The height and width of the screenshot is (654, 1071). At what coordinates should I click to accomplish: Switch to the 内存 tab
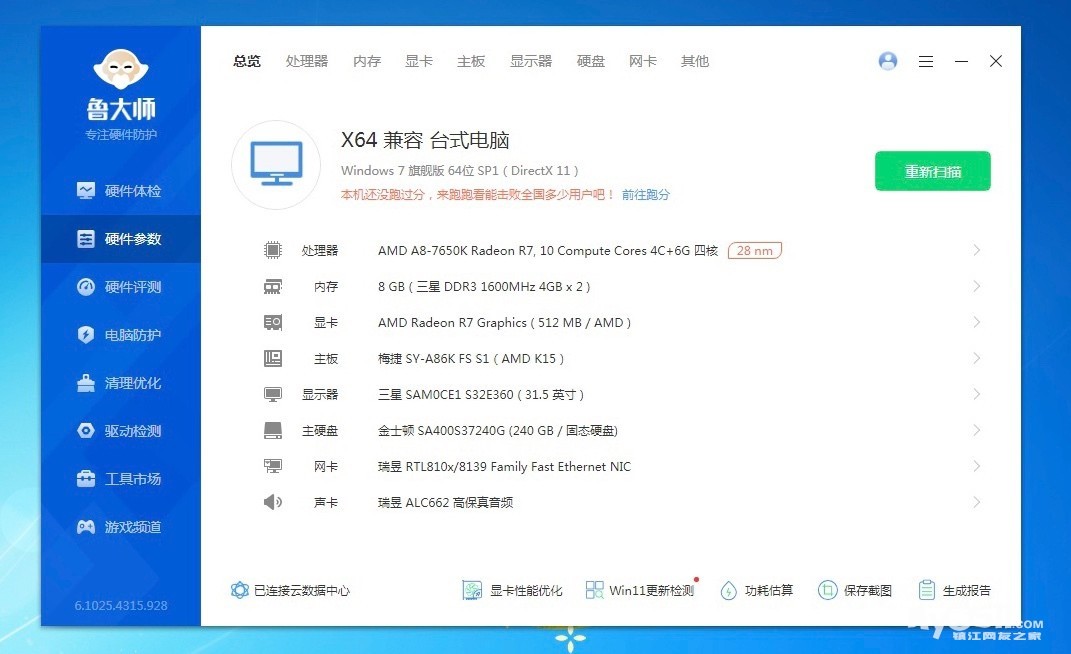(x=367, y=61)
